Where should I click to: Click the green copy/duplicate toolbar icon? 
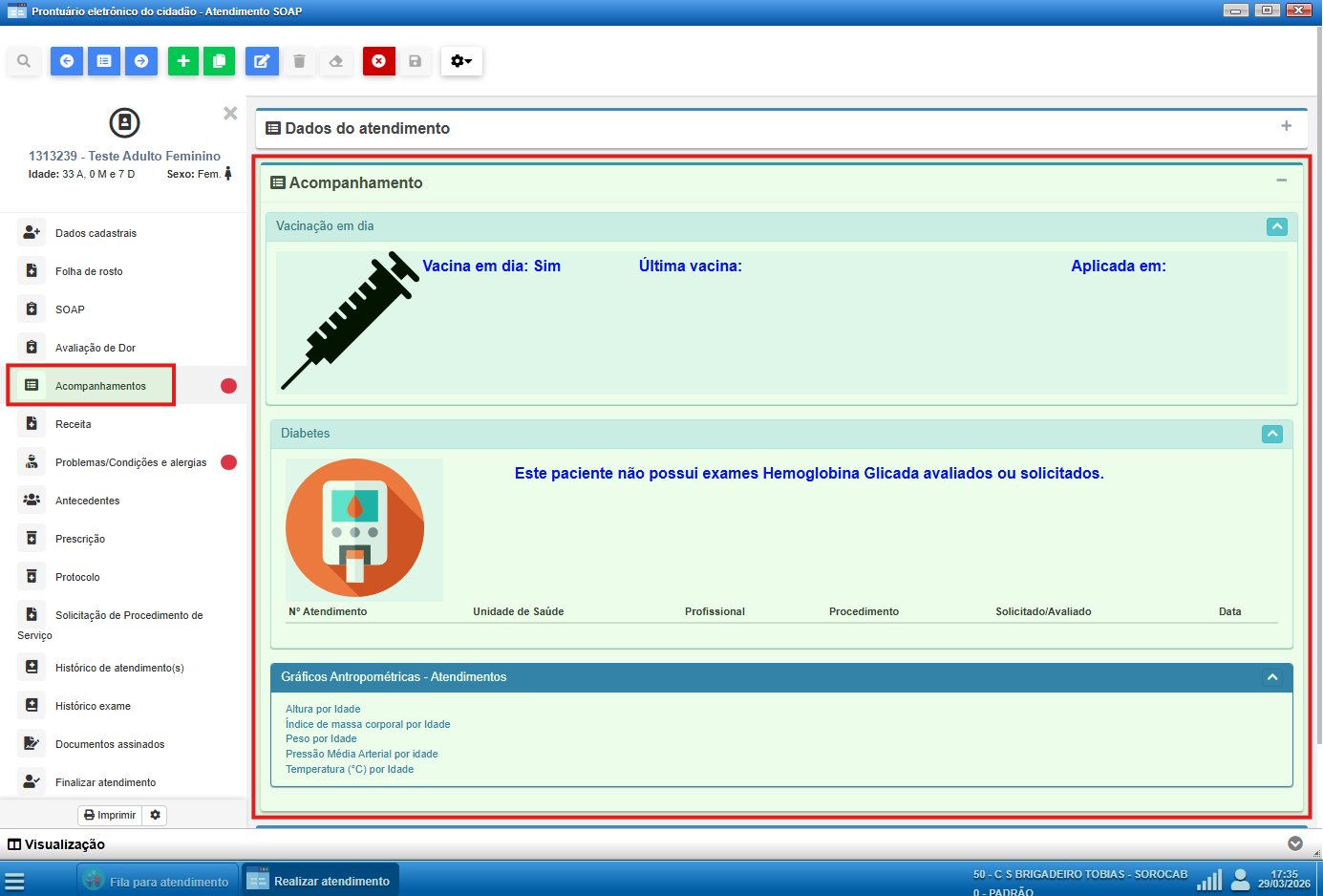219,61
